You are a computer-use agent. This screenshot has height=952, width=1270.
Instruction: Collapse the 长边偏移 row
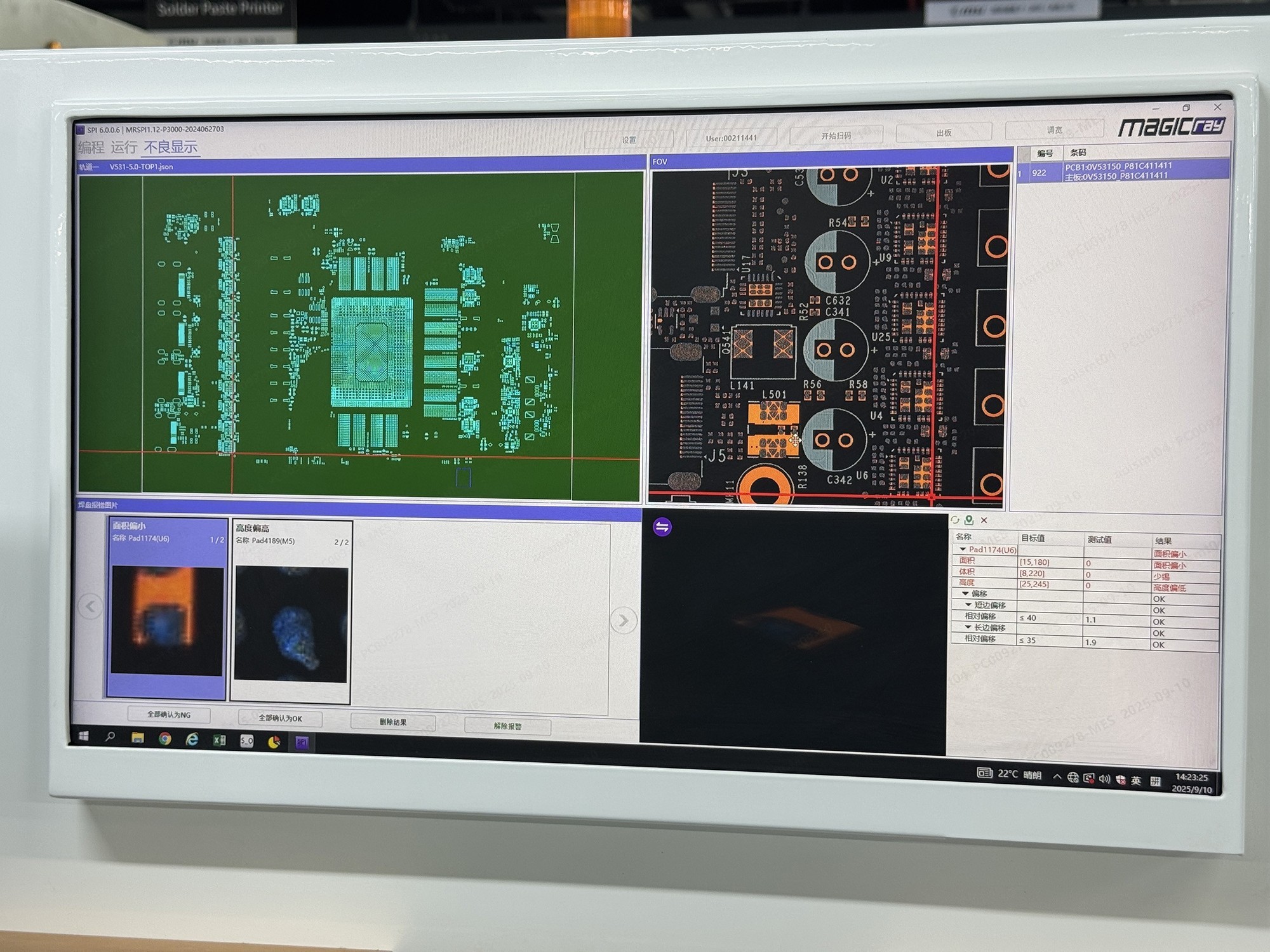point(968,627)
